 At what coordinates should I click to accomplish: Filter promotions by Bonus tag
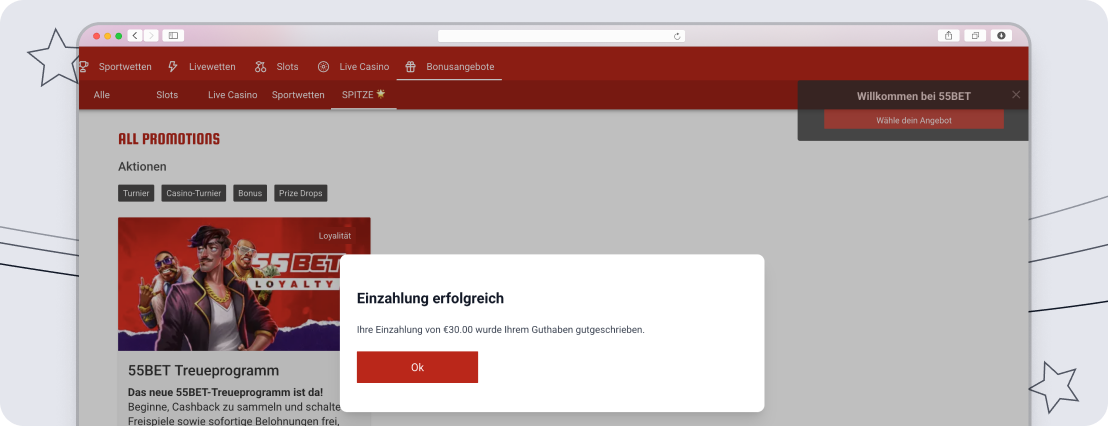[x=250, y=194]
